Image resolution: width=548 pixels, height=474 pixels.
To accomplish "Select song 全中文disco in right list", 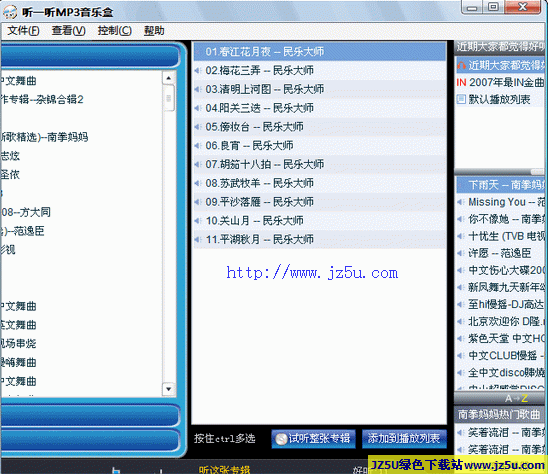I will click(x=500, y=373).
